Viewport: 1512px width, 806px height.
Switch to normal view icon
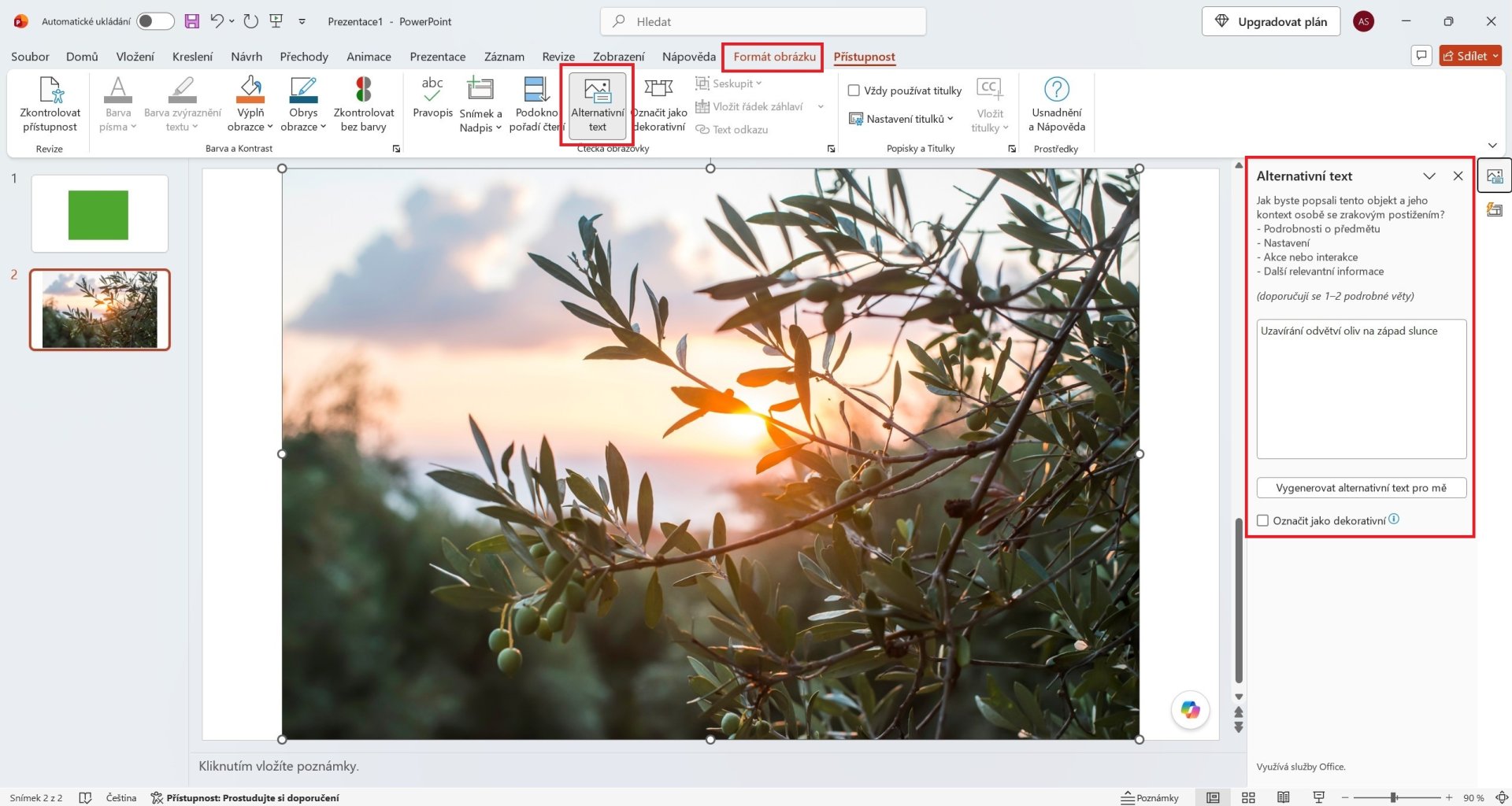pyautogui.click(x=1213, y=797)
